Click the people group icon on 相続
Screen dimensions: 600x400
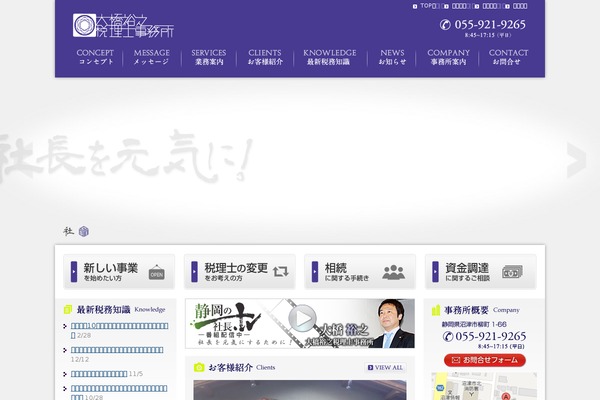pyautogui.click(x=393, y=272)
